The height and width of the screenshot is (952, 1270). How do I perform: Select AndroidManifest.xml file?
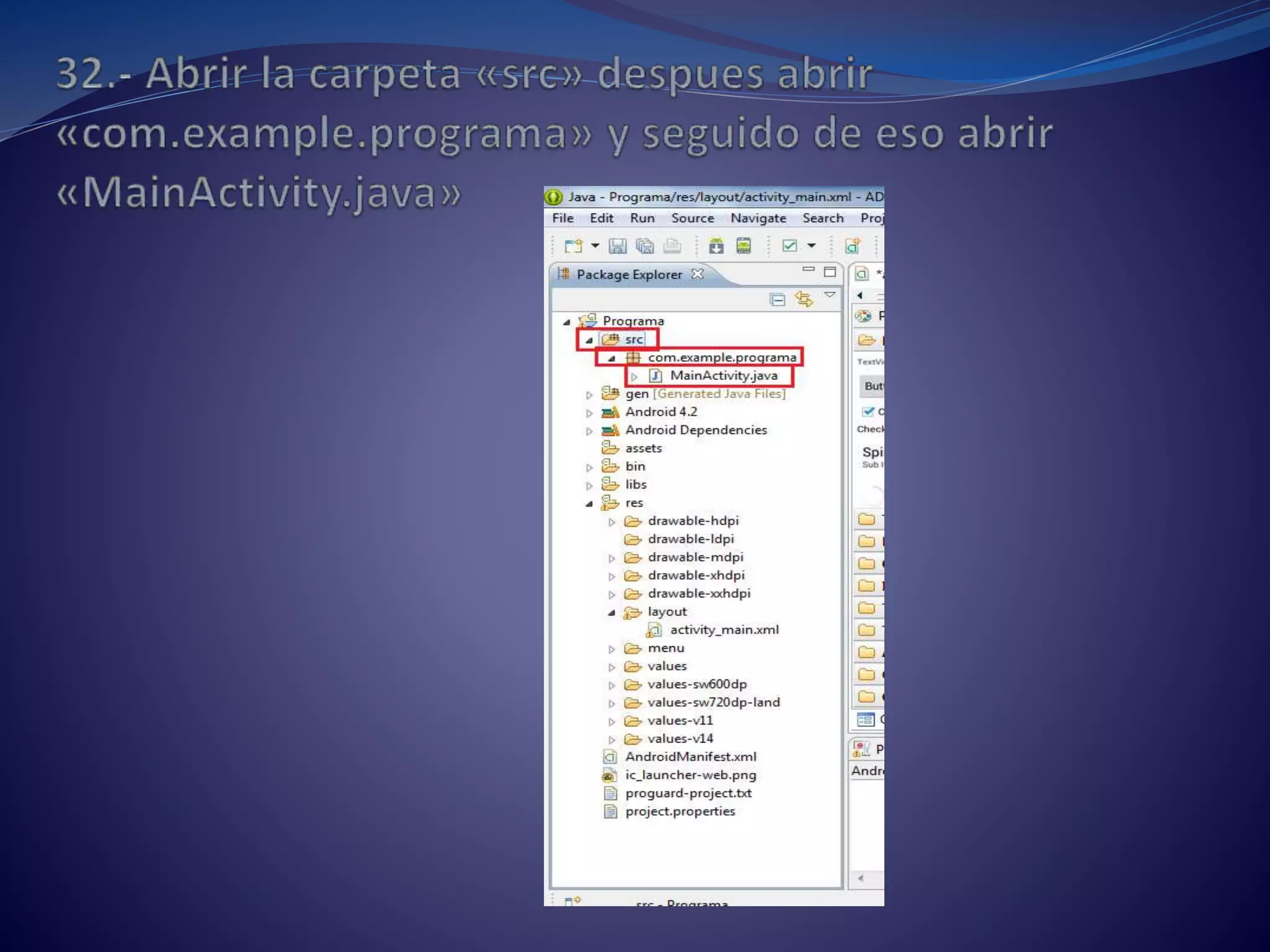point(690,757)
